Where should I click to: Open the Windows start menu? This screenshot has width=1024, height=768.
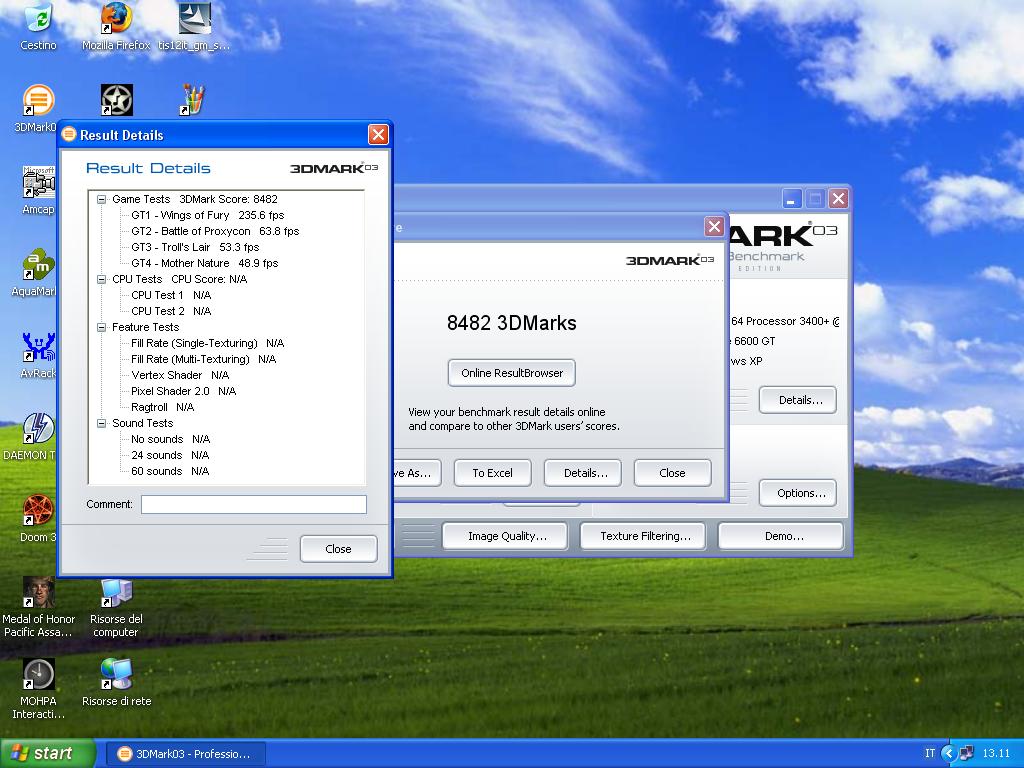[x=47, y=753]
